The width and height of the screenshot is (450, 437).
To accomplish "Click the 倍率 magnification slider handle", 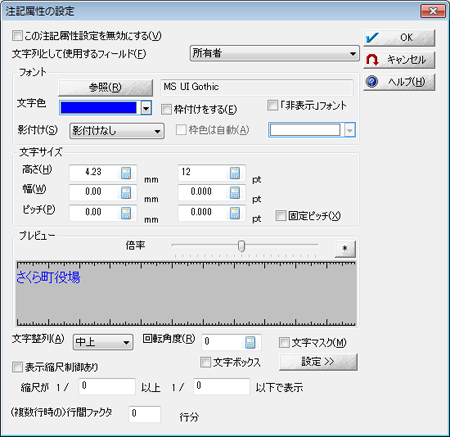I will (x=241, y=246).
